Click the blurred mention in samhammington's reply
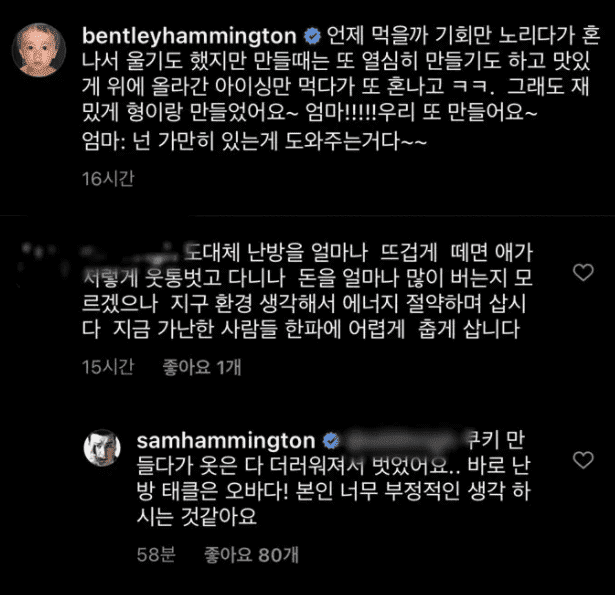Viewport: 615px width, 595px height. click(x=402, y=441)
